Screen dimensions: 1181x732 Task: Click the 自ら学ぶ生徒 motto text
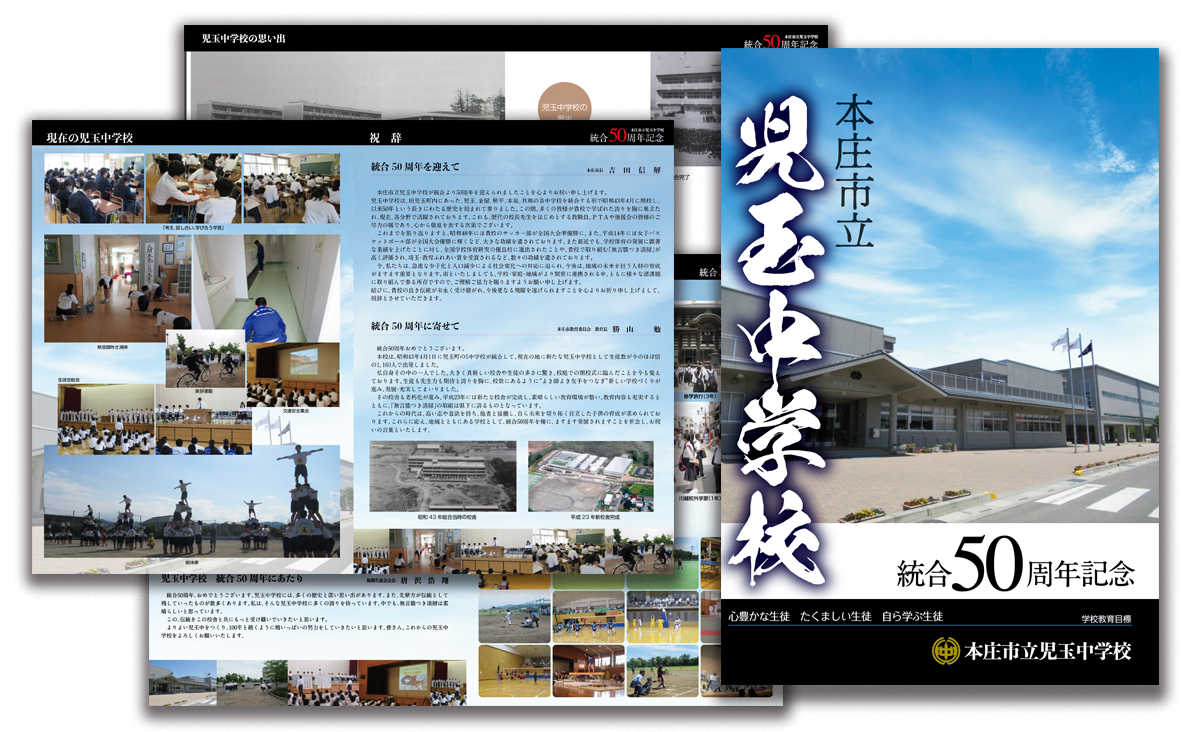point(912,616)
